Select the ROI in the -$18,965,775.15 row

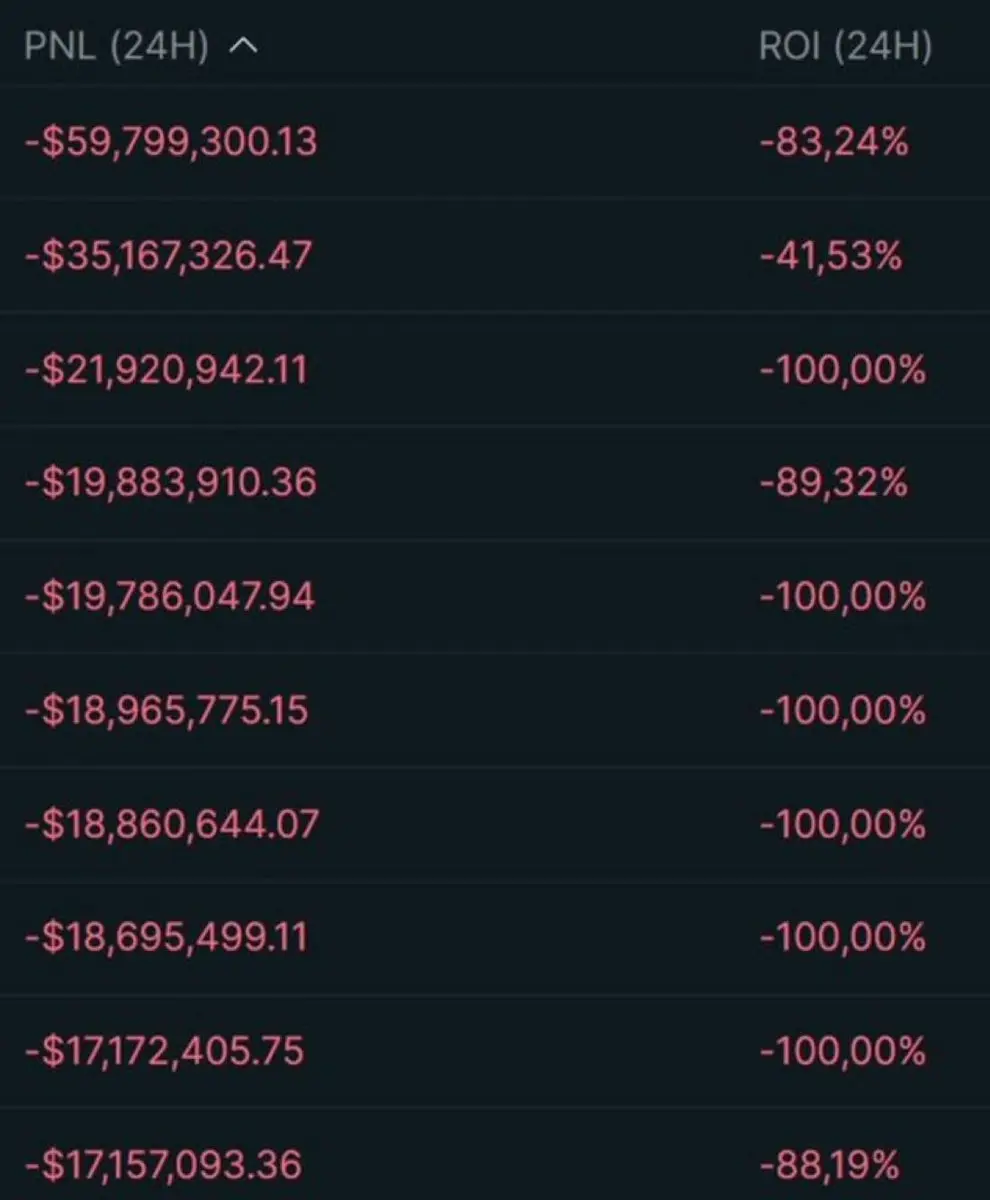pos(843,711)
